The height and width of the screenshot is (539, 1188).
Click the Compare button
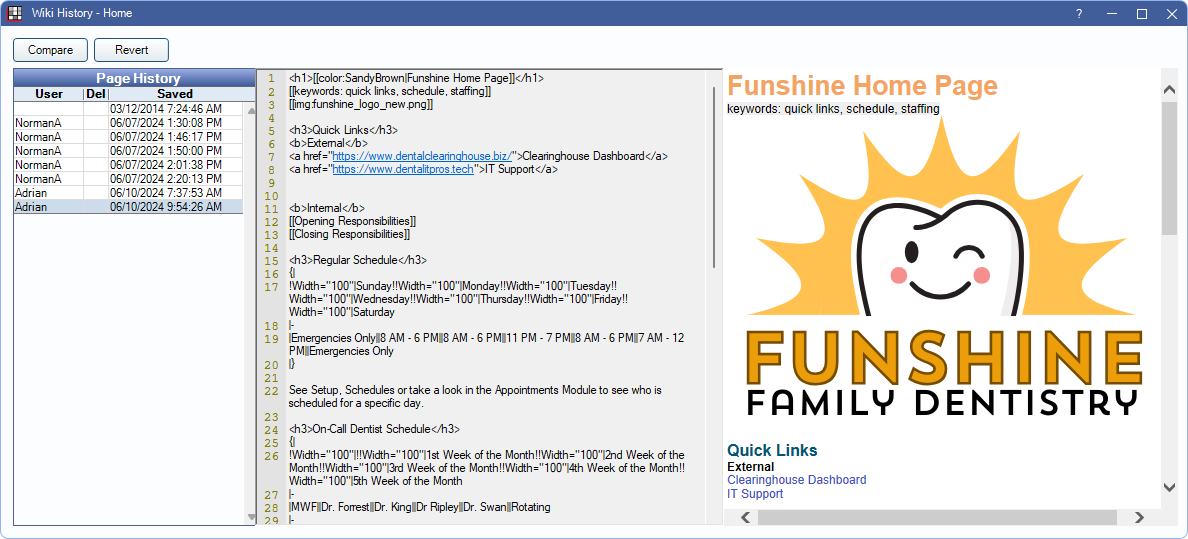(50, 50)
